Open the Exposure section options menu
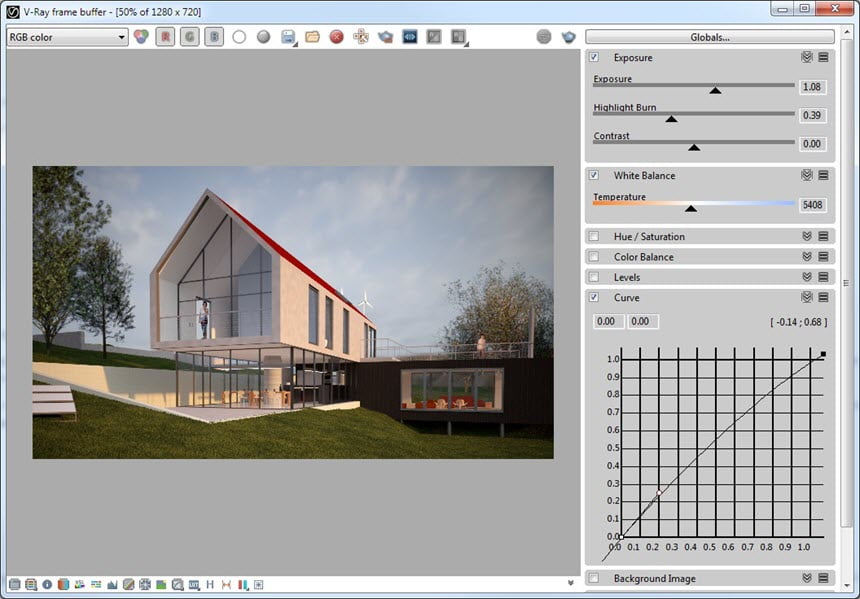Image resolution: width=860 pixels, height=599 pixels. (x=823, y=57)
